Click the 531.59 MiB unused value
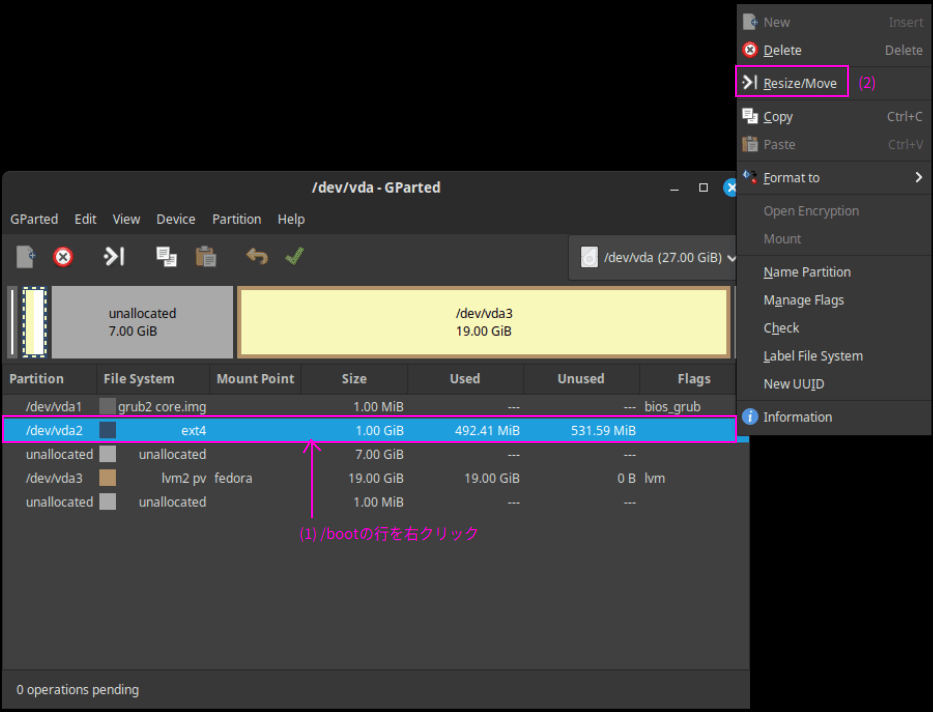The image size is (933, 712). [603, 430]
